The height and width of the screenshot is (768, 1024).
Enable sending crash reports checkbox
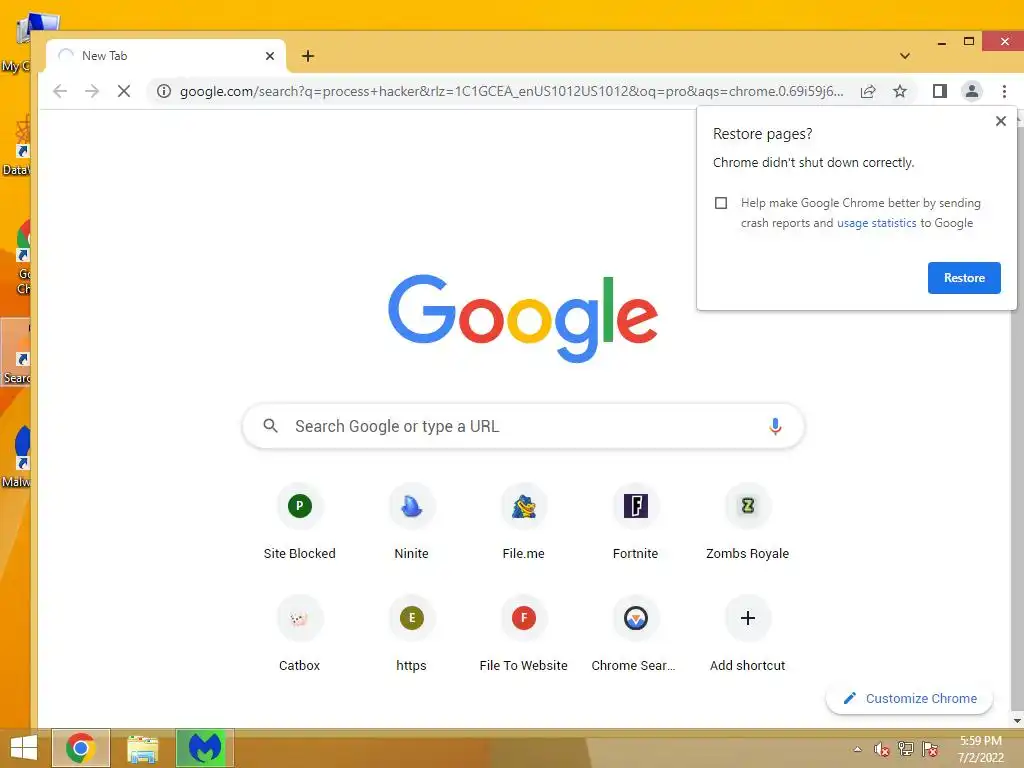pyautogui.click(x=721, y=203)
